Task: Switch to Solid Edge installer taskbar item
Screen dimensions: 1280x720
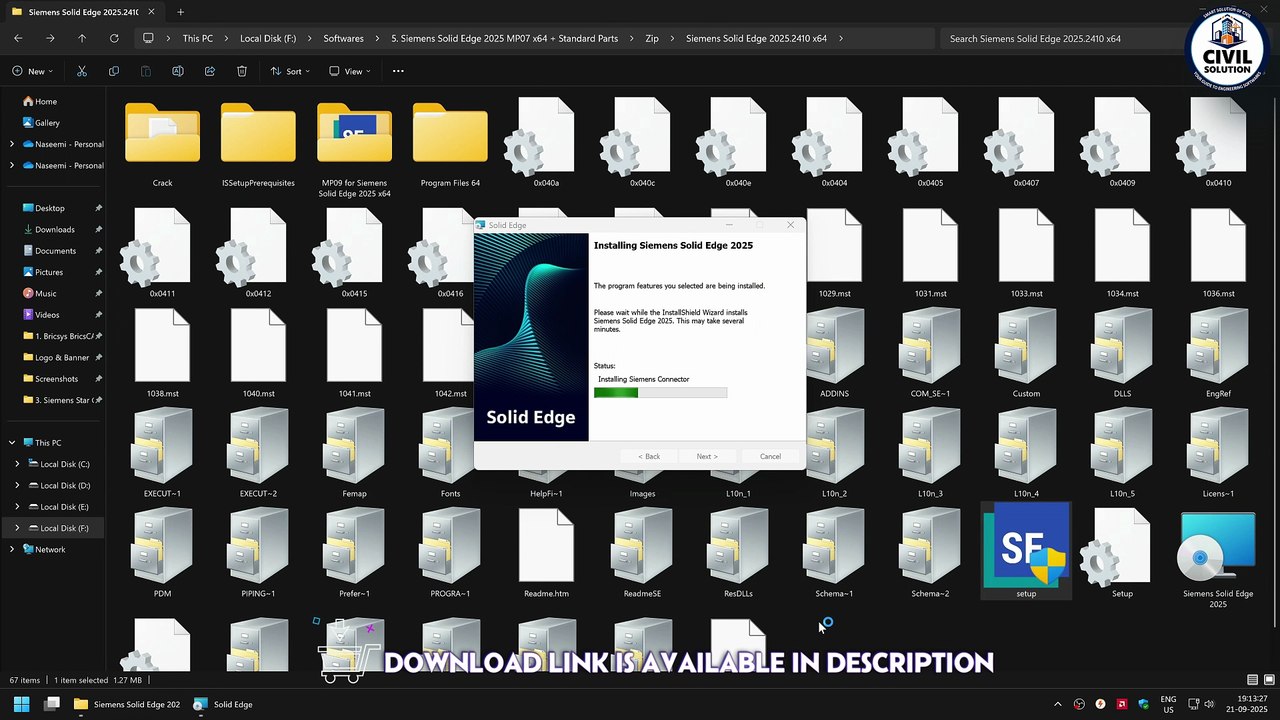Action: pos(223,704)
